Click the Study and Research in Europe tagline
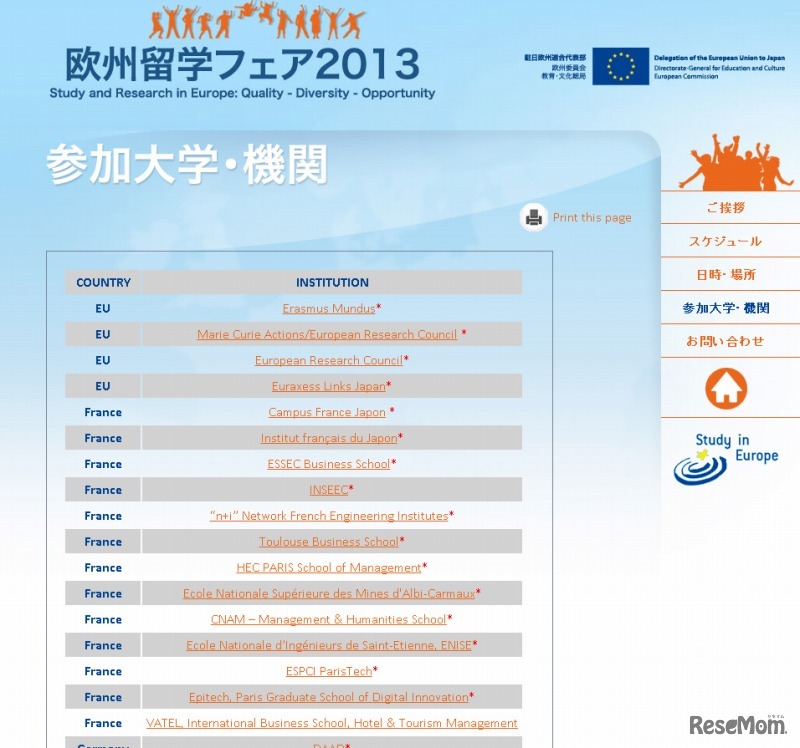This screenshot has height=748, width=800. coord(242,93)
